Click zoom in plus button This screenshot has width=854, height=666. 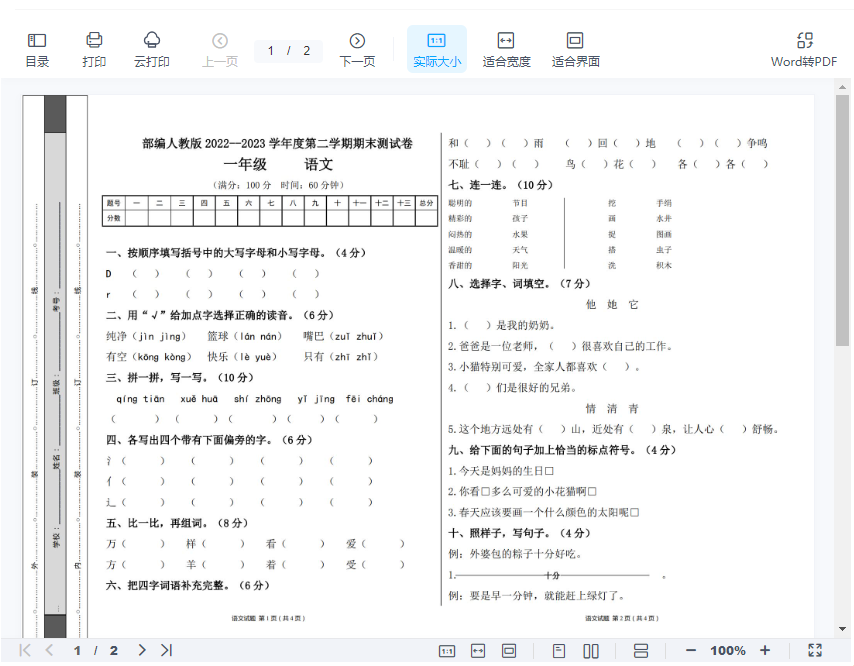pyautogui.click(x=765, y=651)
